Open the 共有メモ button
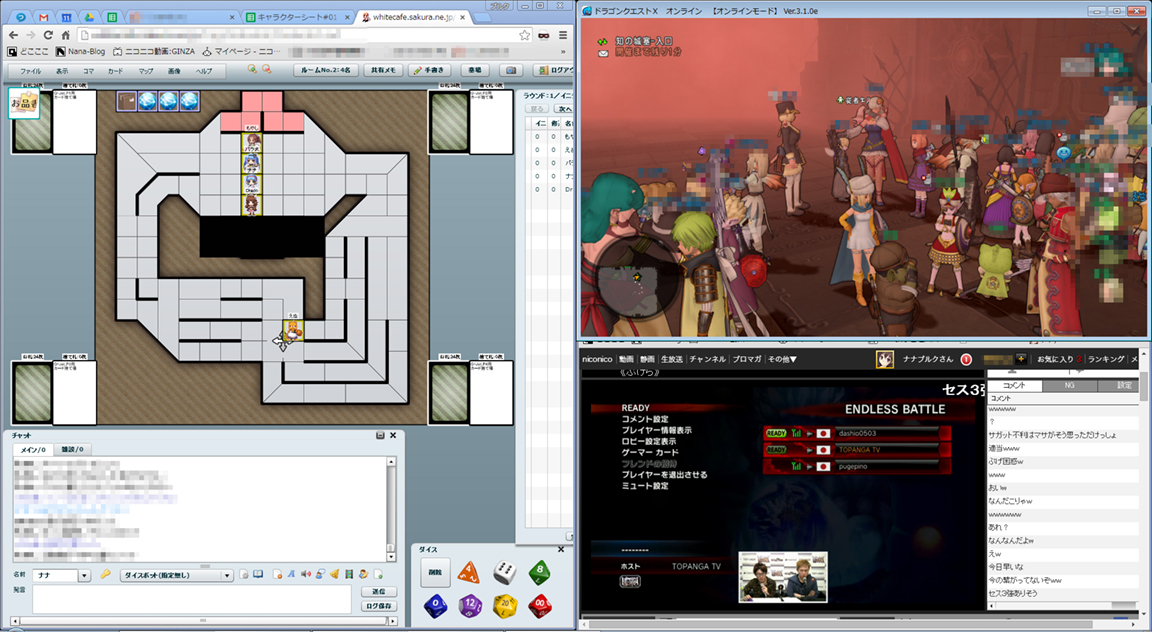This screenshot has height=632, width=1152. (x=383, y=70)
